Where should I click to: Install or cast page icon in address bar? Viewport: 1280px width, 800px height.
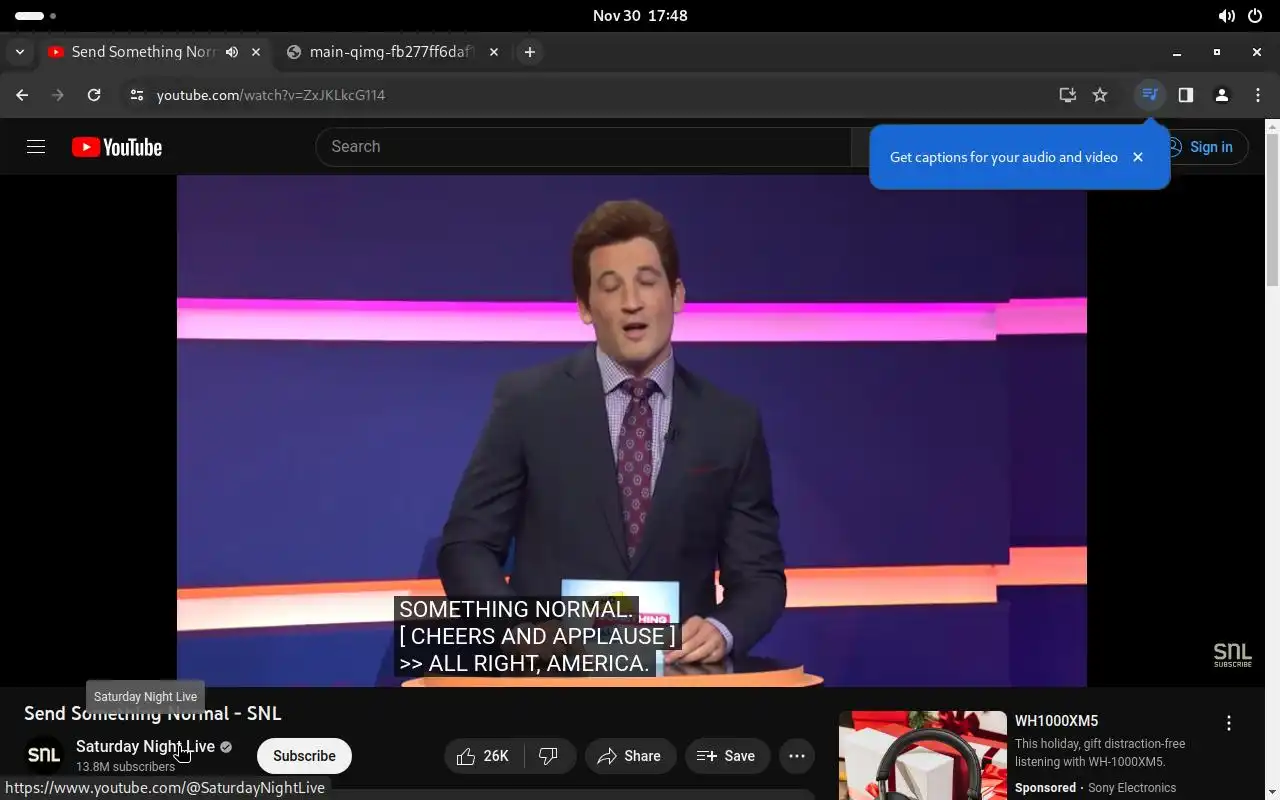[1067, 95]
